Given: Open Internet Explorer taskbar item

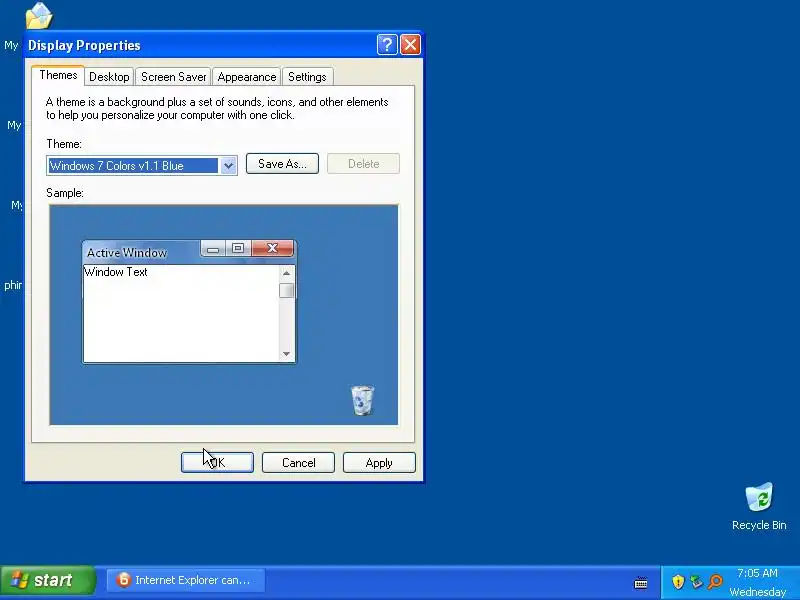Looking at the screenshot, I should click(186, 580).
